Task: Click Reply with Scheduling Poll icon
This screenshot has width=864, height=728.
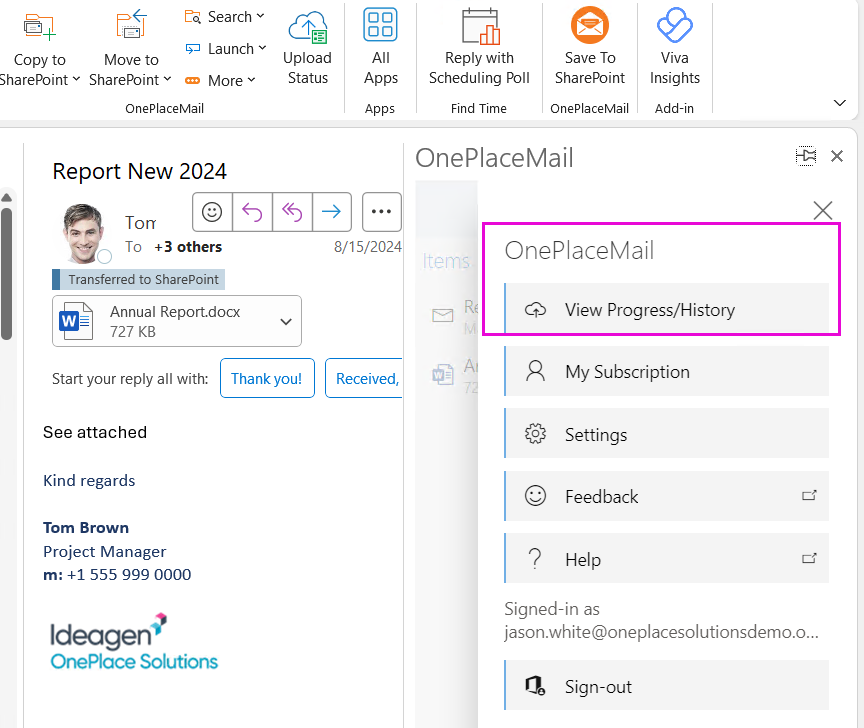Action: (479, 27)
